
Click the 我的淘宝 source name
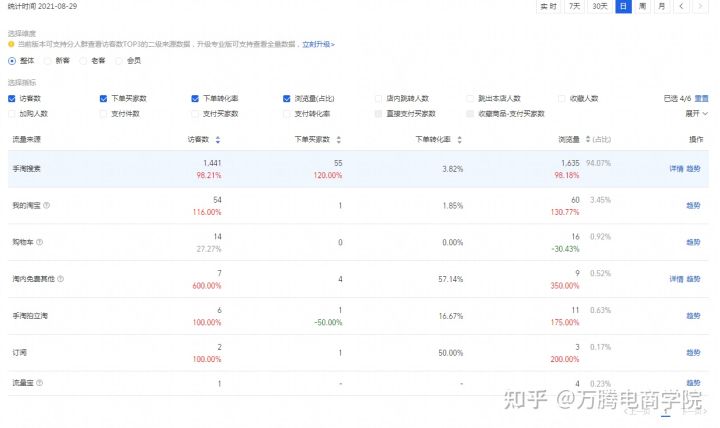(x=27, y=205)
